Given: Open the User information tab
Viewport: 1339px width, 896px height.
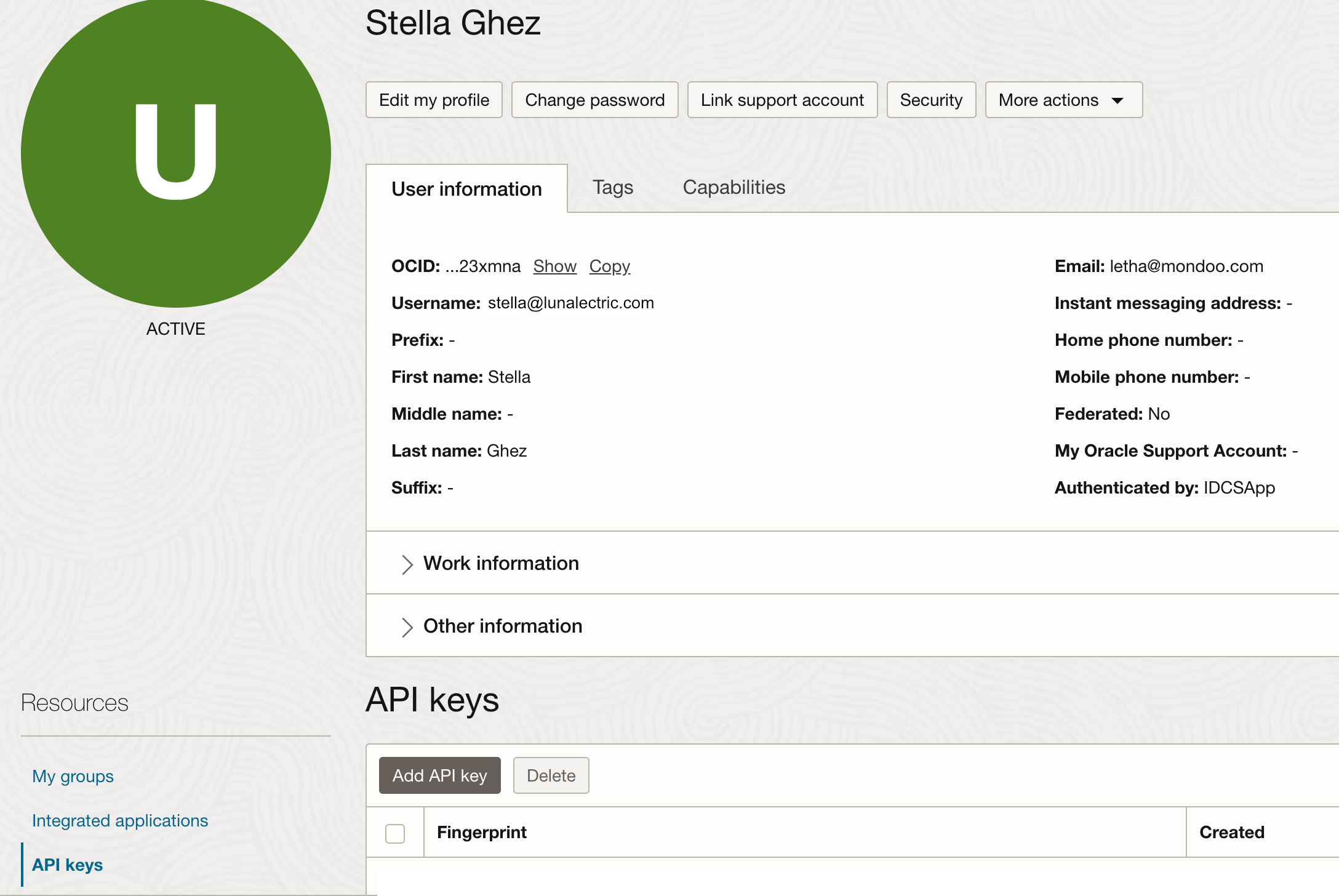Looking at the screenshot, I should [x=466, y=188].
